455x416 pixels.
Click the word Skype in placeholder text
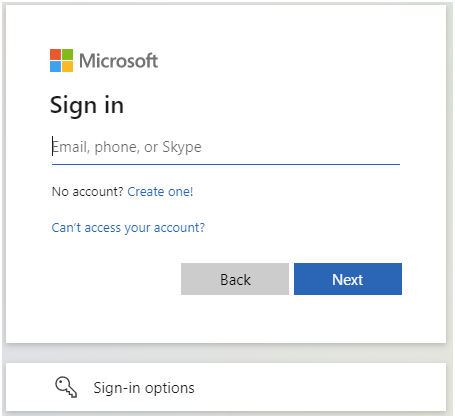pos(182,147)
